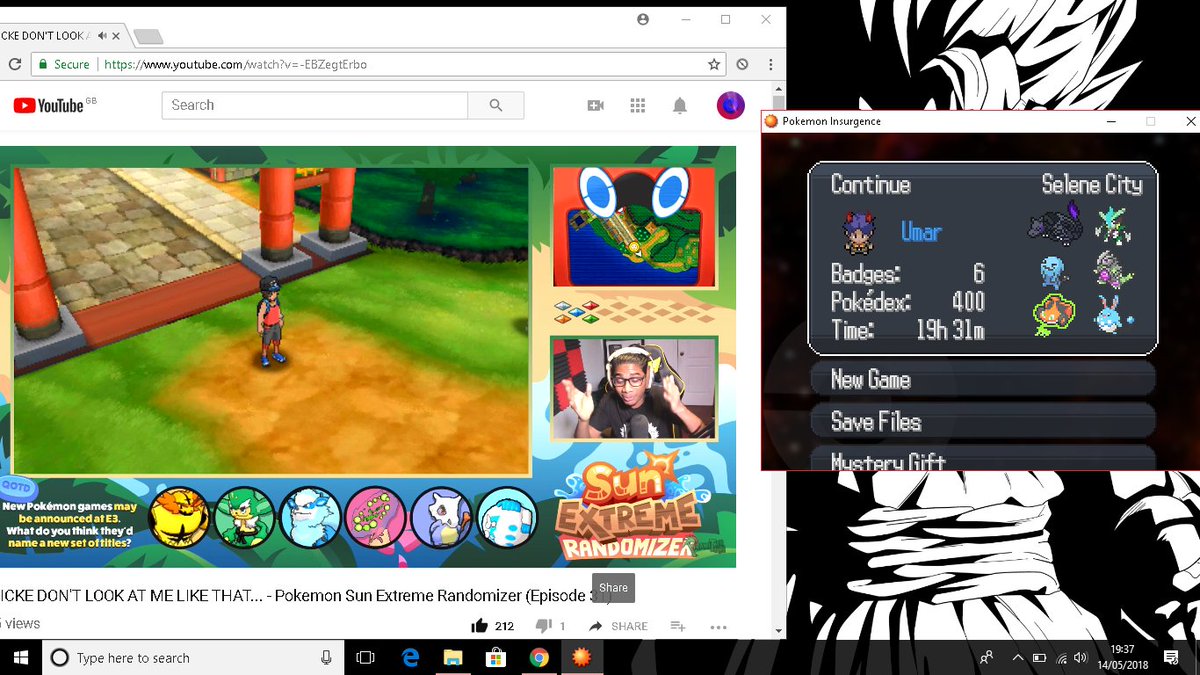This screenshot has width=1200, height=675.
Task: Click the SHARE button under the video
Action: [619, 626]
